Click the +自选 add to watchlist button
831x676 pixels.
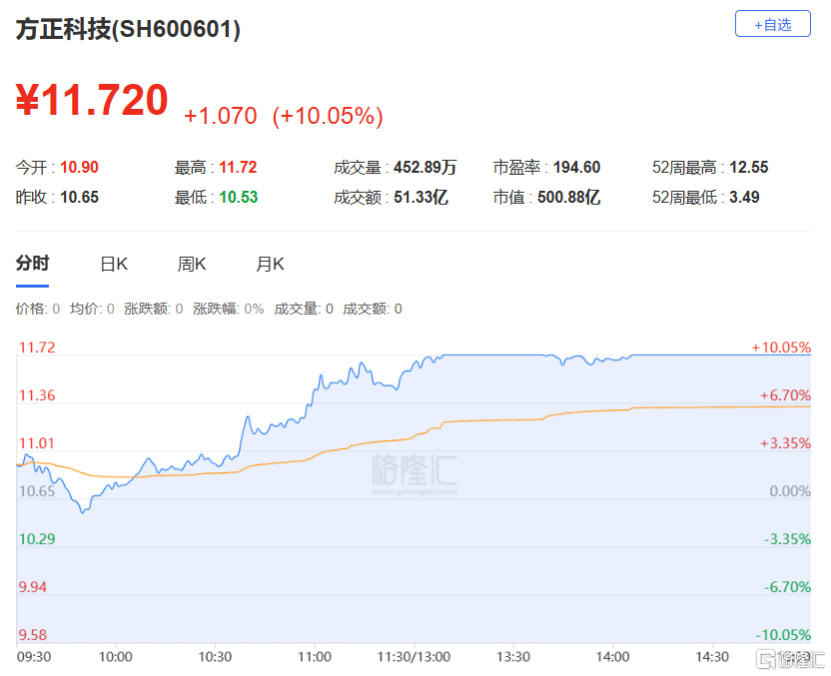tap(772, 24)
